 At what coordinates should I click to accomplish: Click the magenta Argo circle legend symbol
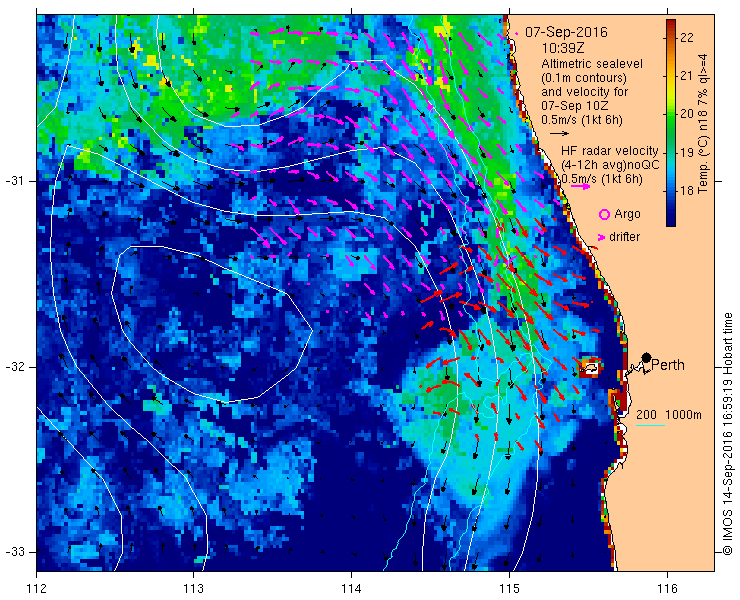tap(604, 214)
